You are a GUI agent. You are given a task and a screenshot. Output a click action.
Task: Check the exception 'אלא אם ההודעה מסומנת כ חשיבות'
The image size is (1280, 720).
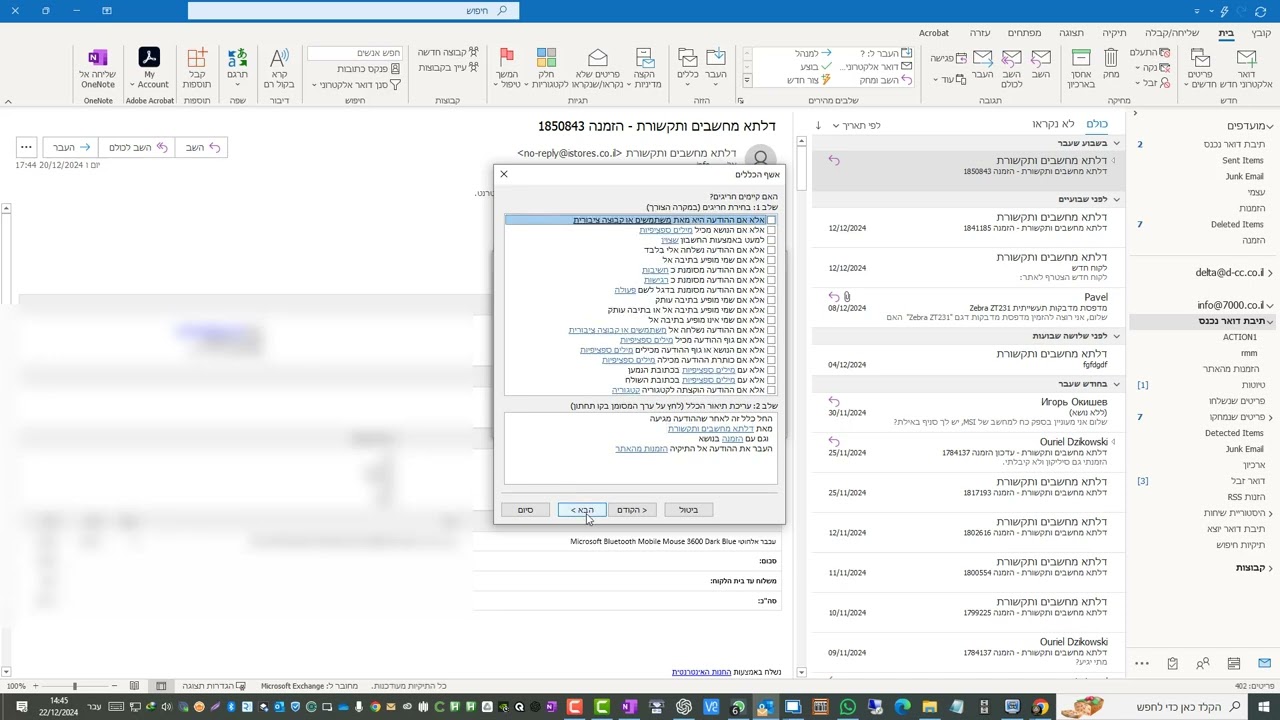tap(771, 270)
